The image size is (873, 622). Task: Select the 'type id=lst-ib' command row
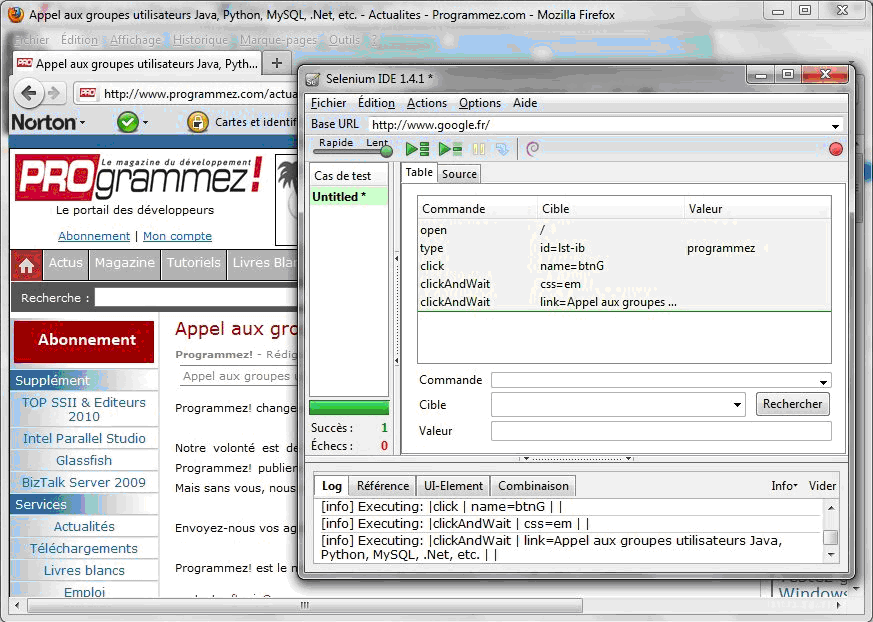tap(624, 248)
